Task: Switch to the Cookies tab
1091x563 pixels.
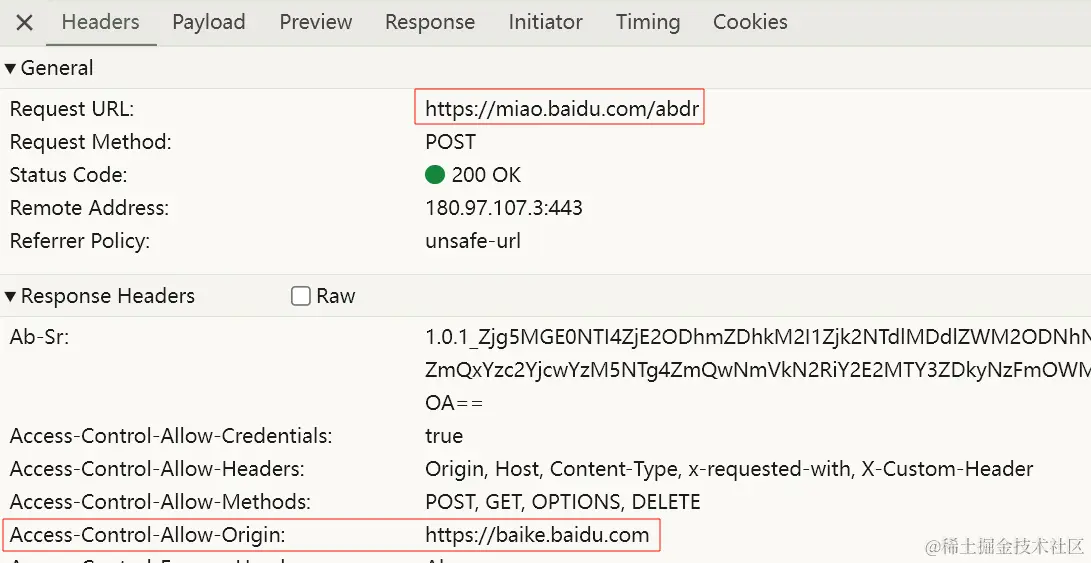Action: [x=750, y=22]
